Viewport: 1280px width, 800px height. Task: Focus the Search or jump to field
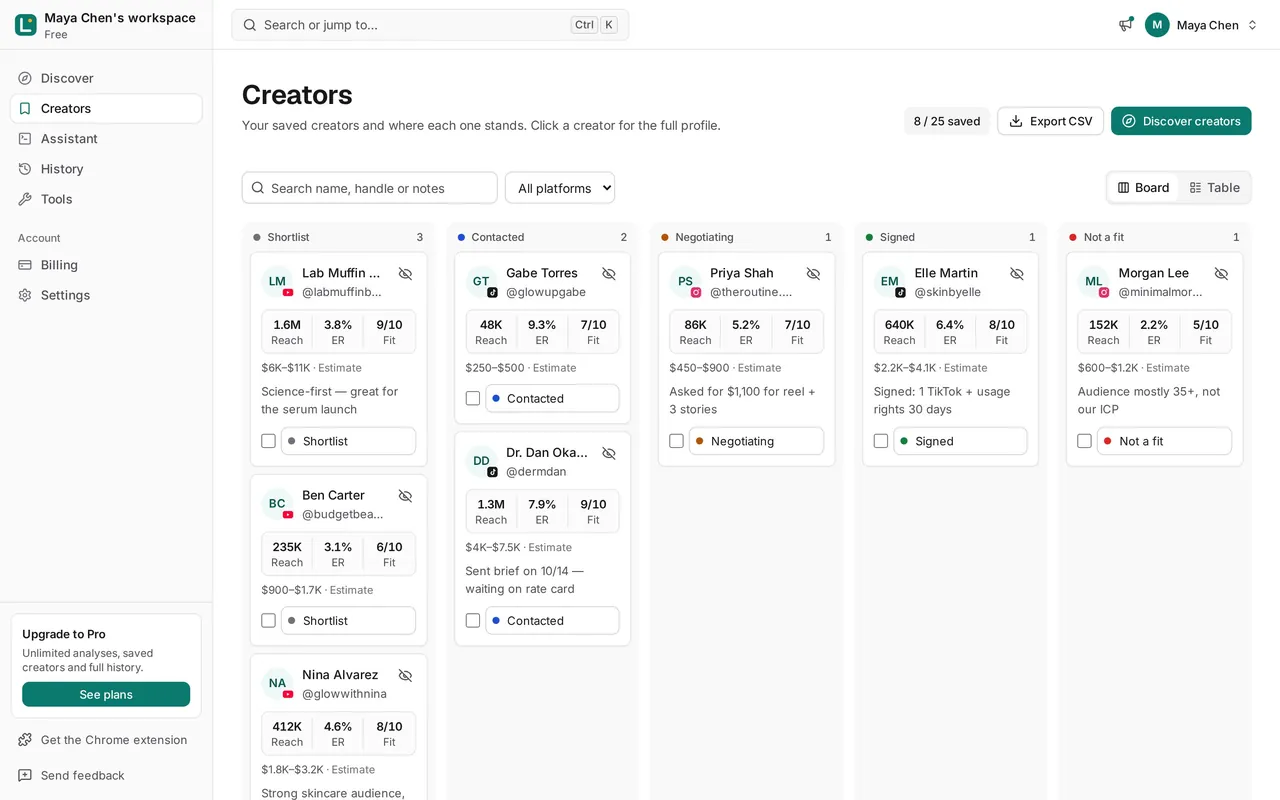tap(430, 25)
